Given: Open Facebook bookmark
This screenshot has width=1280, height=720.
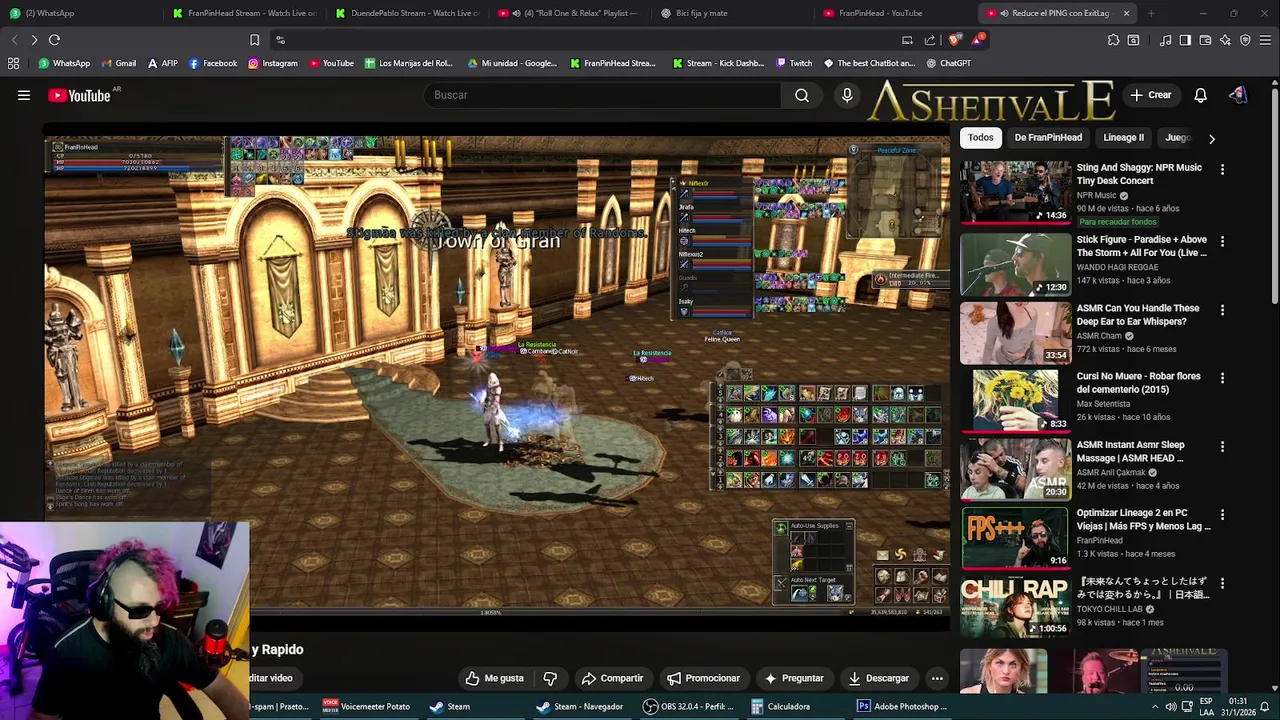Looking at the screenshot, I should [x=212, y=63].
